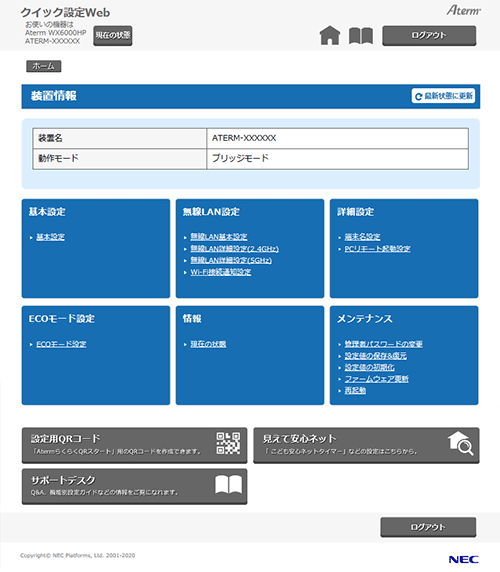Viewport: 500px width, 572px height.
Task: Click the 動作モード label cell
Action: (x=120, y=159)
